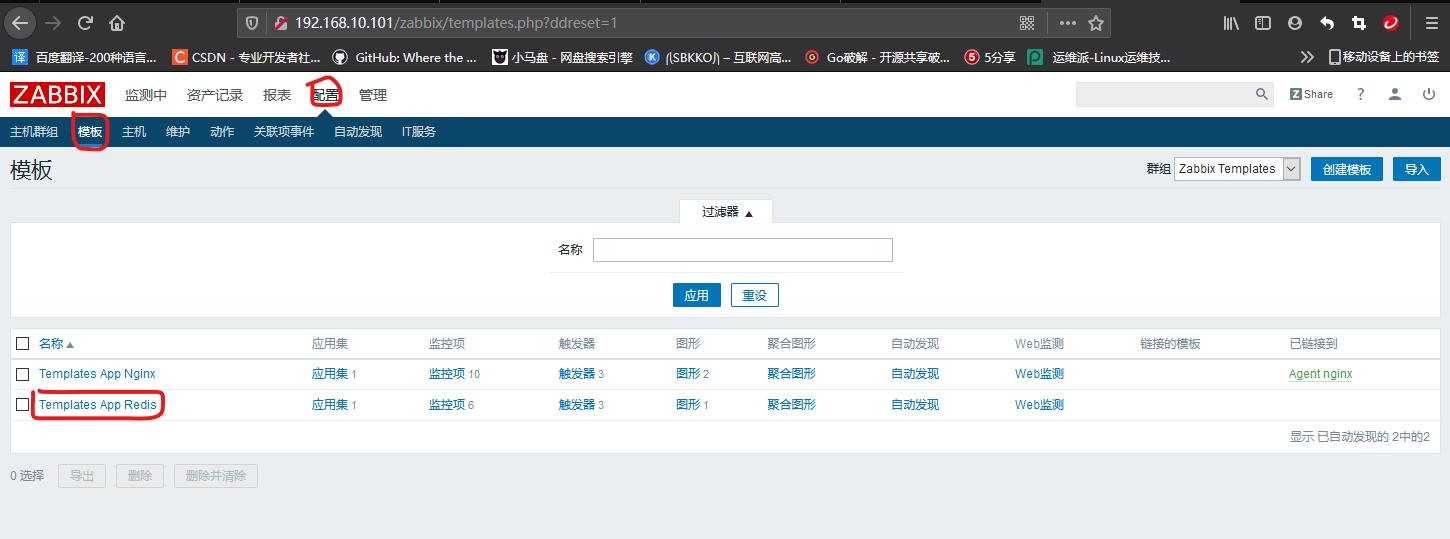1450x539 pixels.
Task: Open the Firefox account icon
Action: coord(1295,23)
